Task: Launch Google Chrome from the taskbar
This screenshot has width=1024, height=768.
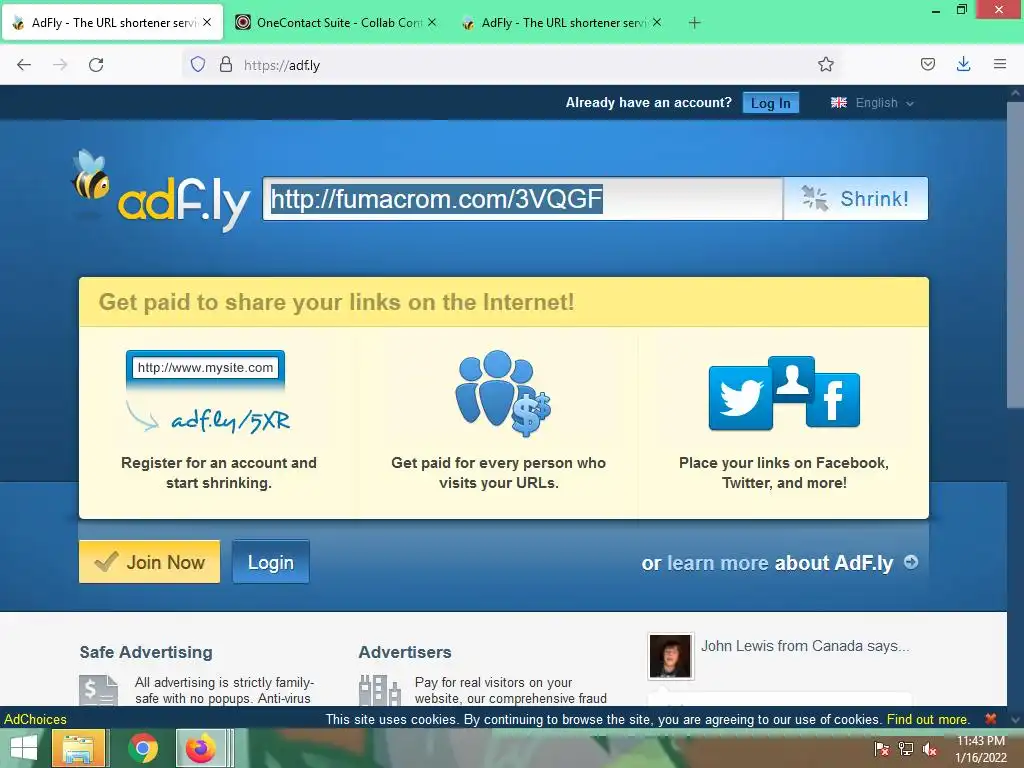Action: (x=143, y=748)
